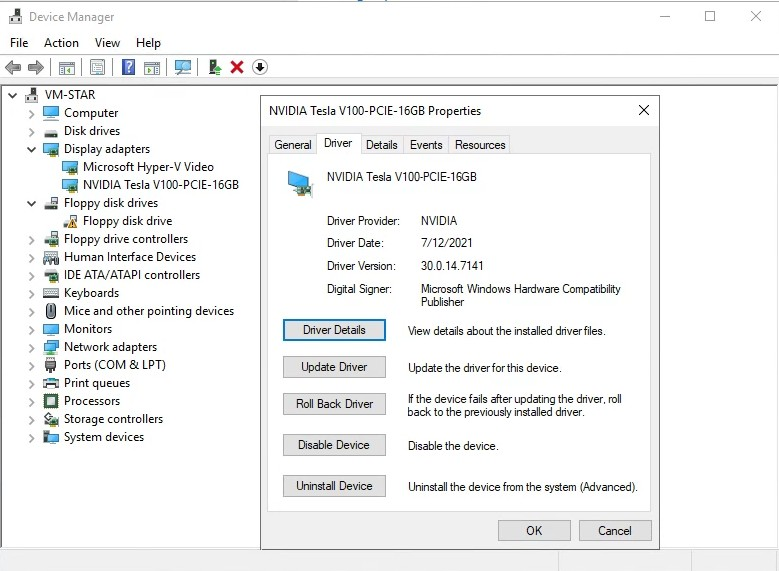Open the Help menu
This screenshot has width=779, height=571.
(148, 43)
